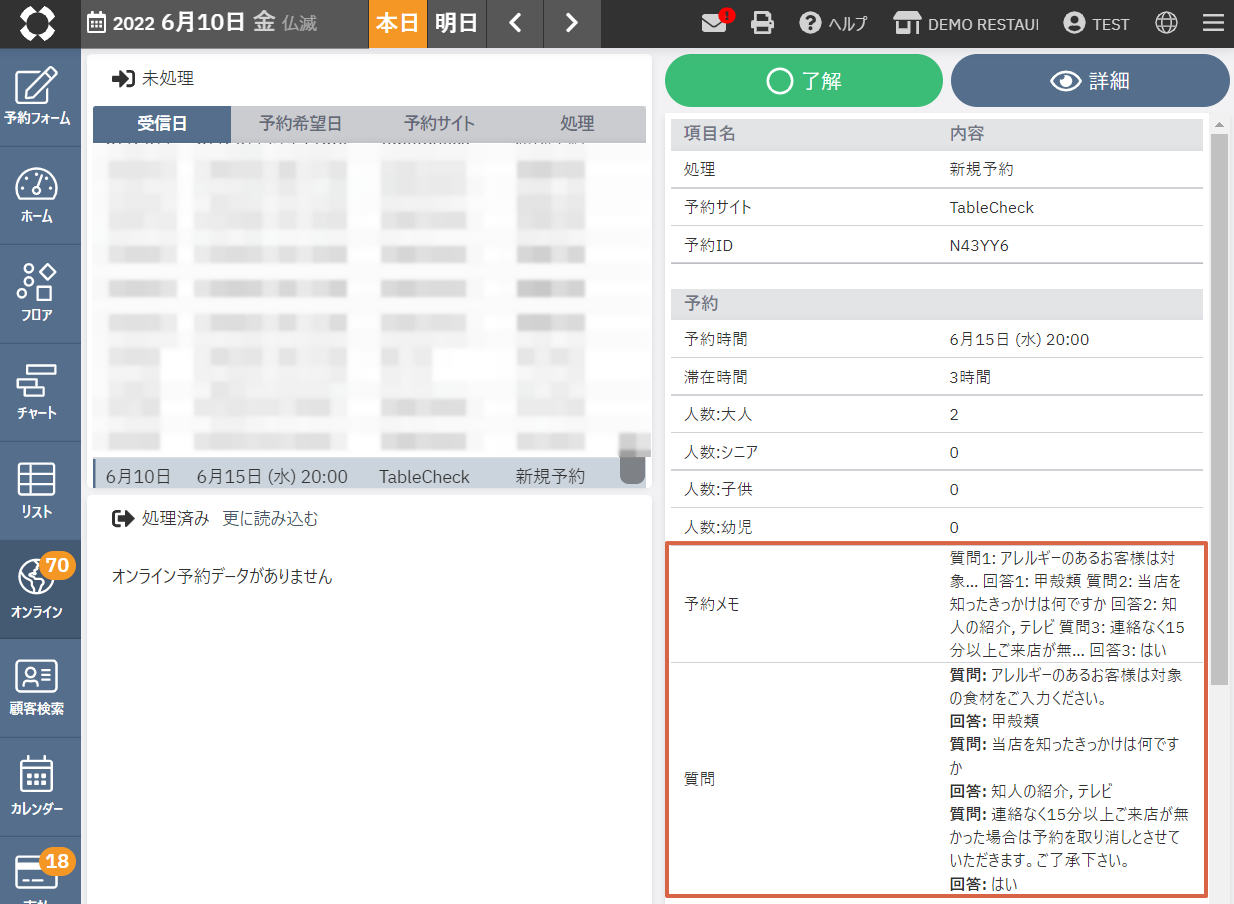
Task: Open チャート view in sidebar
Action: tap(40, 392)
